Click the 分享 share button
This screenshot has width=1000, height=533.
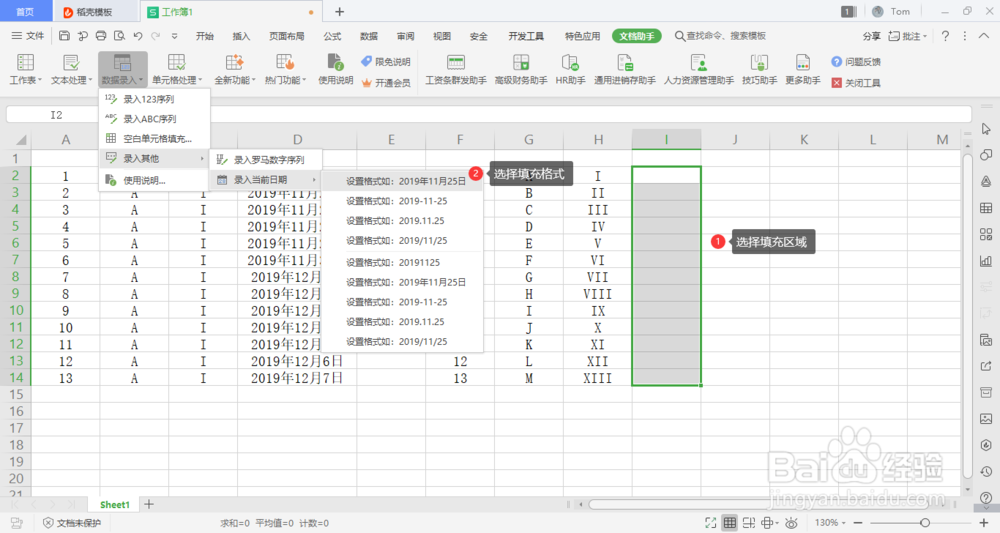[871, 36]
